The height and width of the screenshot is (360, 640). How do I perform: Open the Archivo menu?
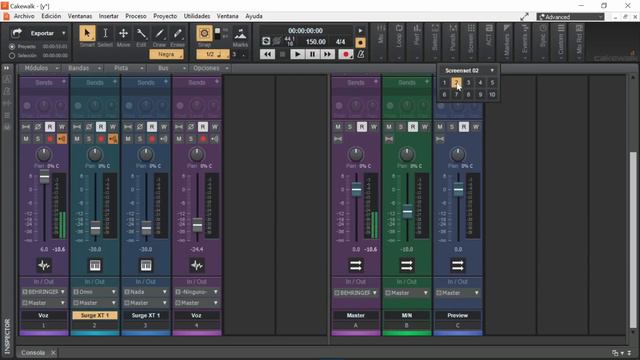click(24, 16)
